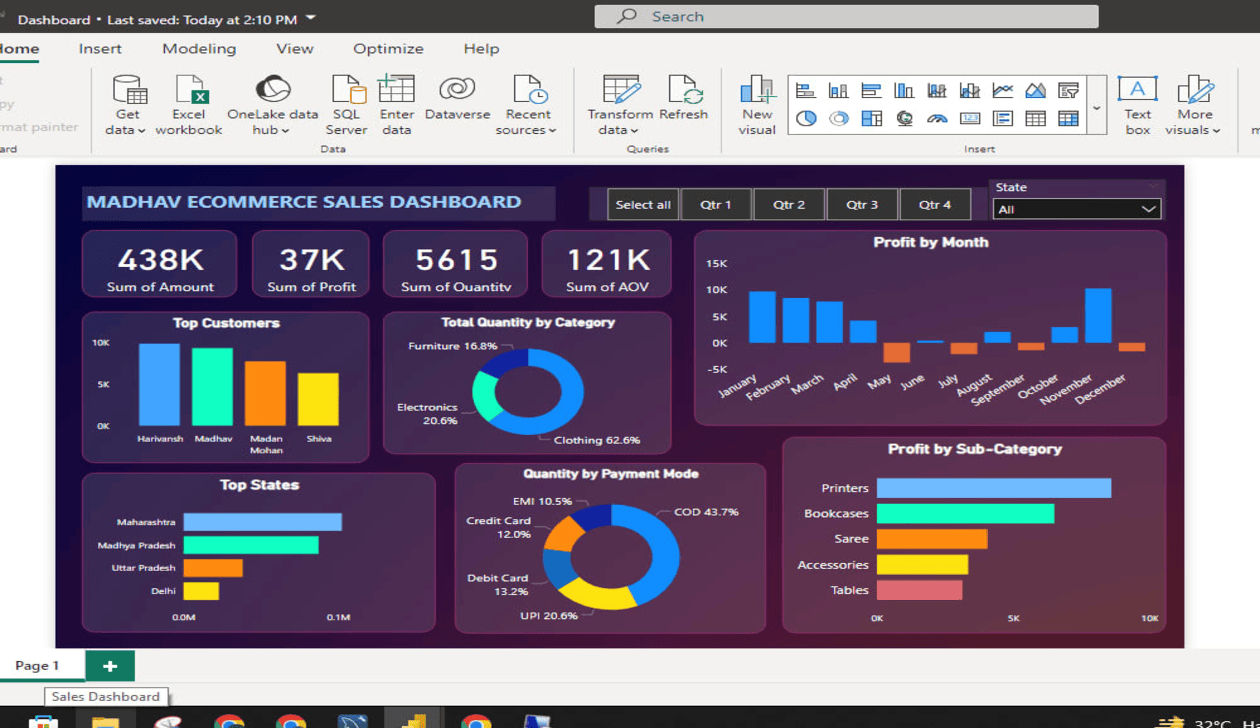Select the map visual icon
Image resolution: width=1260 pixels, height=728 pixels.
point(905,118)
